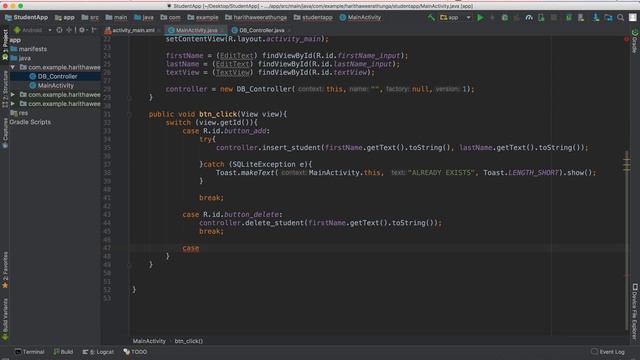Select MainActivity in the project tree
This screenshot has height=360, width=640.
pos(56,85)
